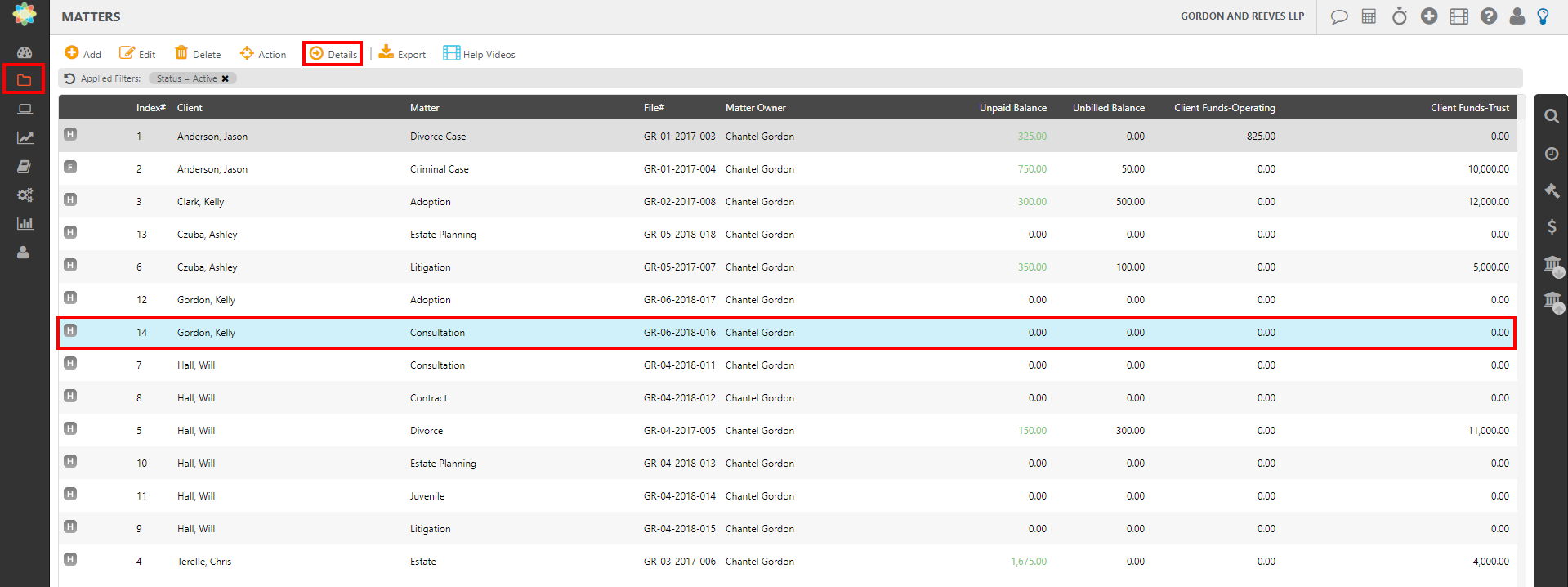1568x587 pixels.
Task: Click file number GR-06-2018-016
Action: pyautogui.click(x=680, y=333)
